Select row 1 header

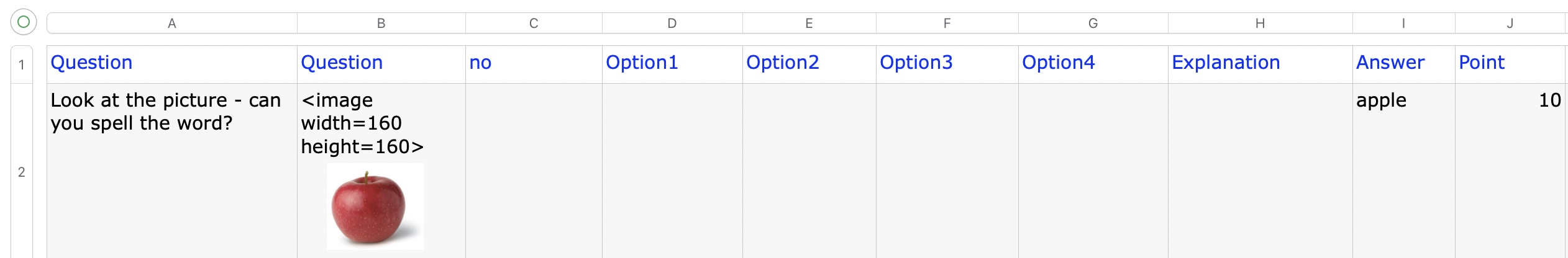(x=22, y=64)
